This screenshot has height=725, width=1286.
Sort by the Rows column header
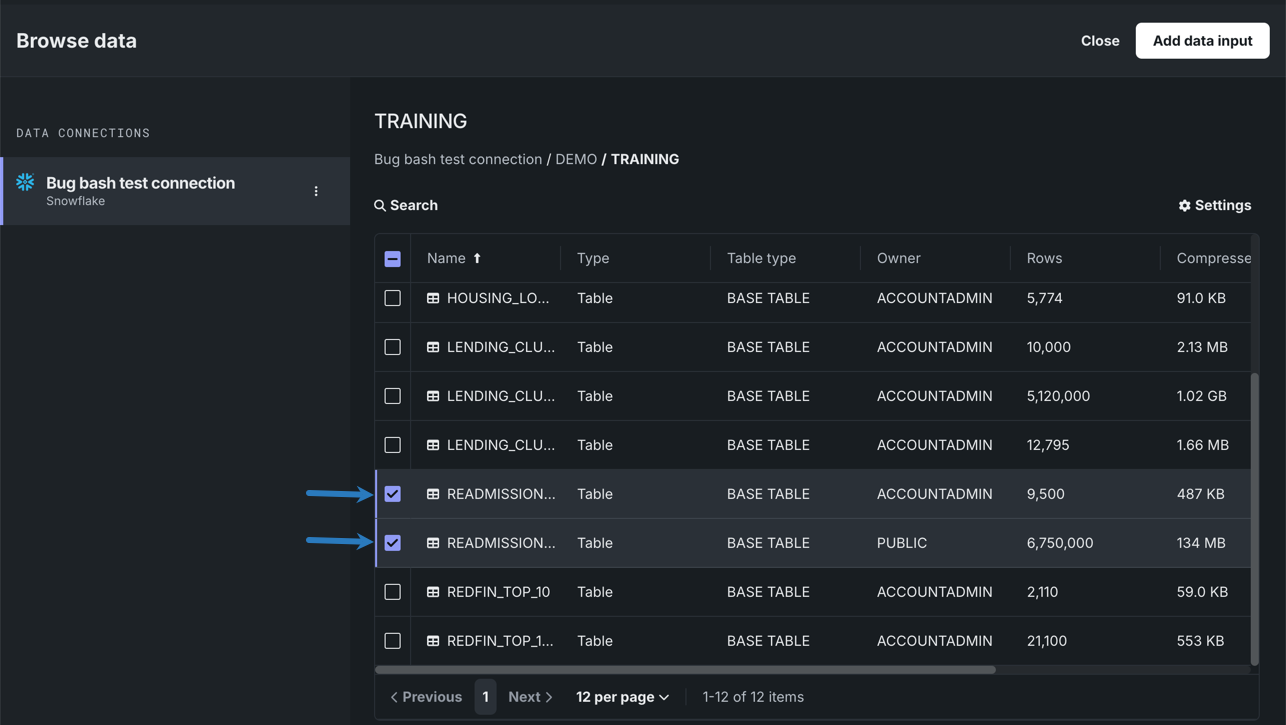coord(1044,258)
